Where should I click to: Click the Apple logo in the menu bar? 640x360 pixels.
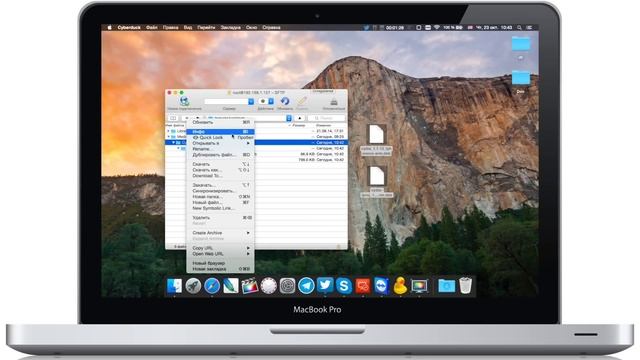pos(109,27)
